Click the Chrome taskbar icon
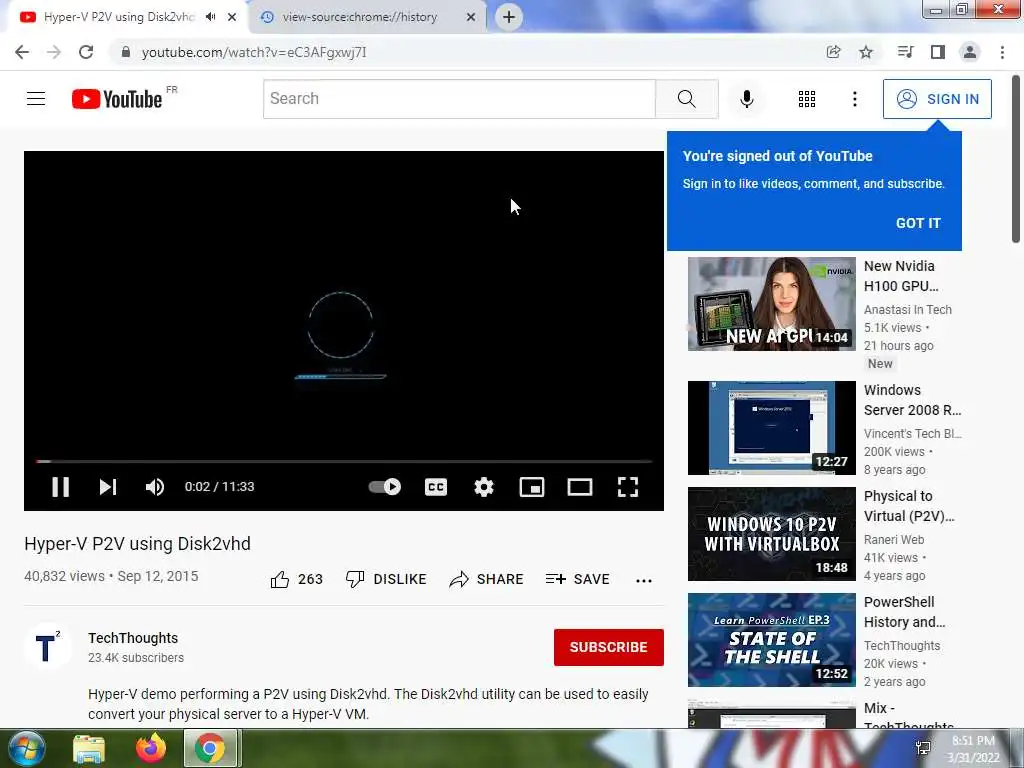Screen dimensions: 1024x768 (210, 748)
